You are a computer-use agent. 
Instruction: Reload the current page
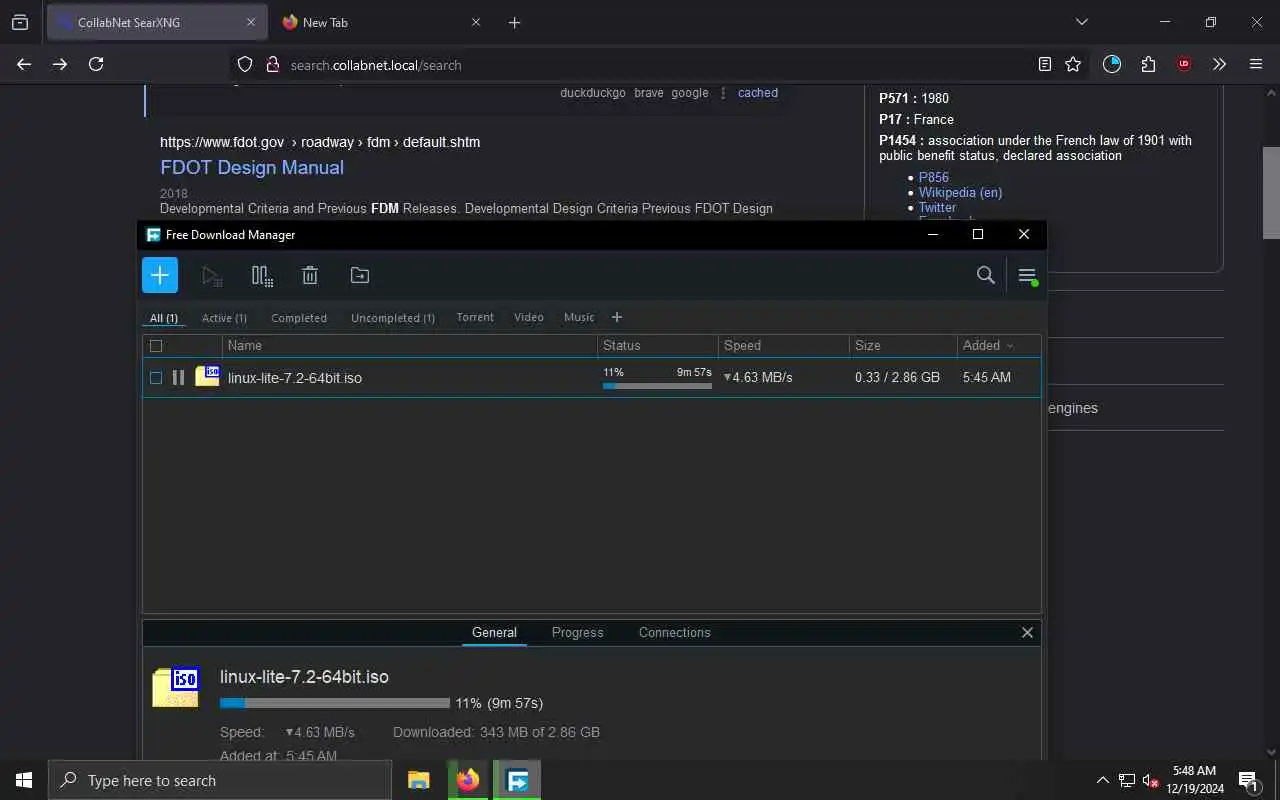coord(96,64)
